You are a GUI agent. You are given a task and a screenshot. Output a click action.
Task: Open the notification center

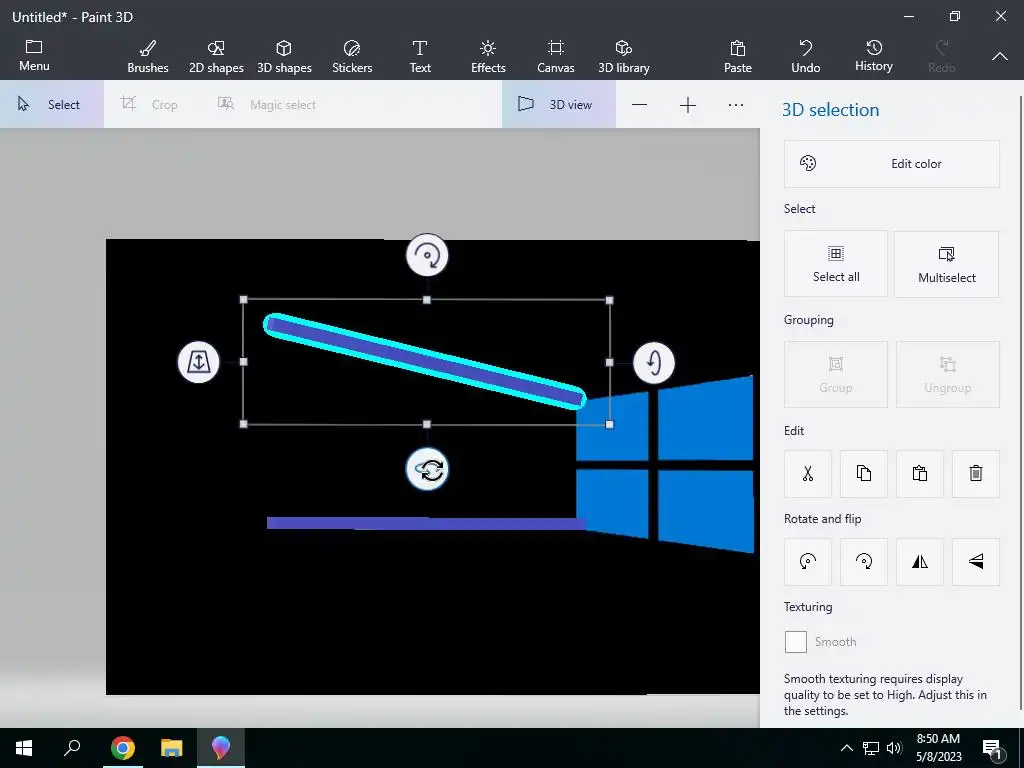tap(993, 749)
